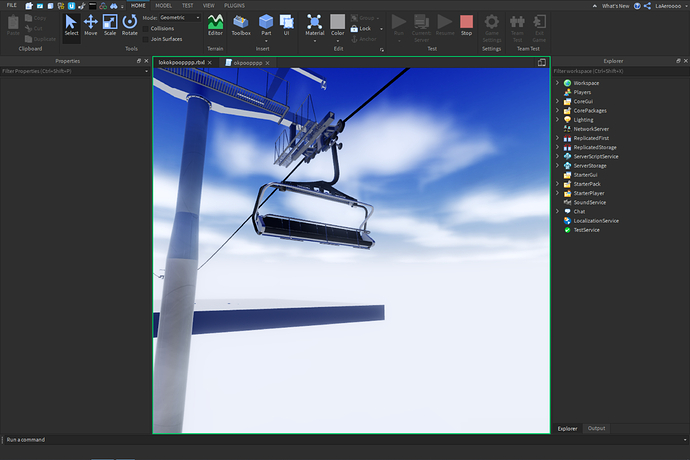Select Players in the Explorer
Image resolution: width=690 pixels, height=460 pixels.
click(582, 92)
